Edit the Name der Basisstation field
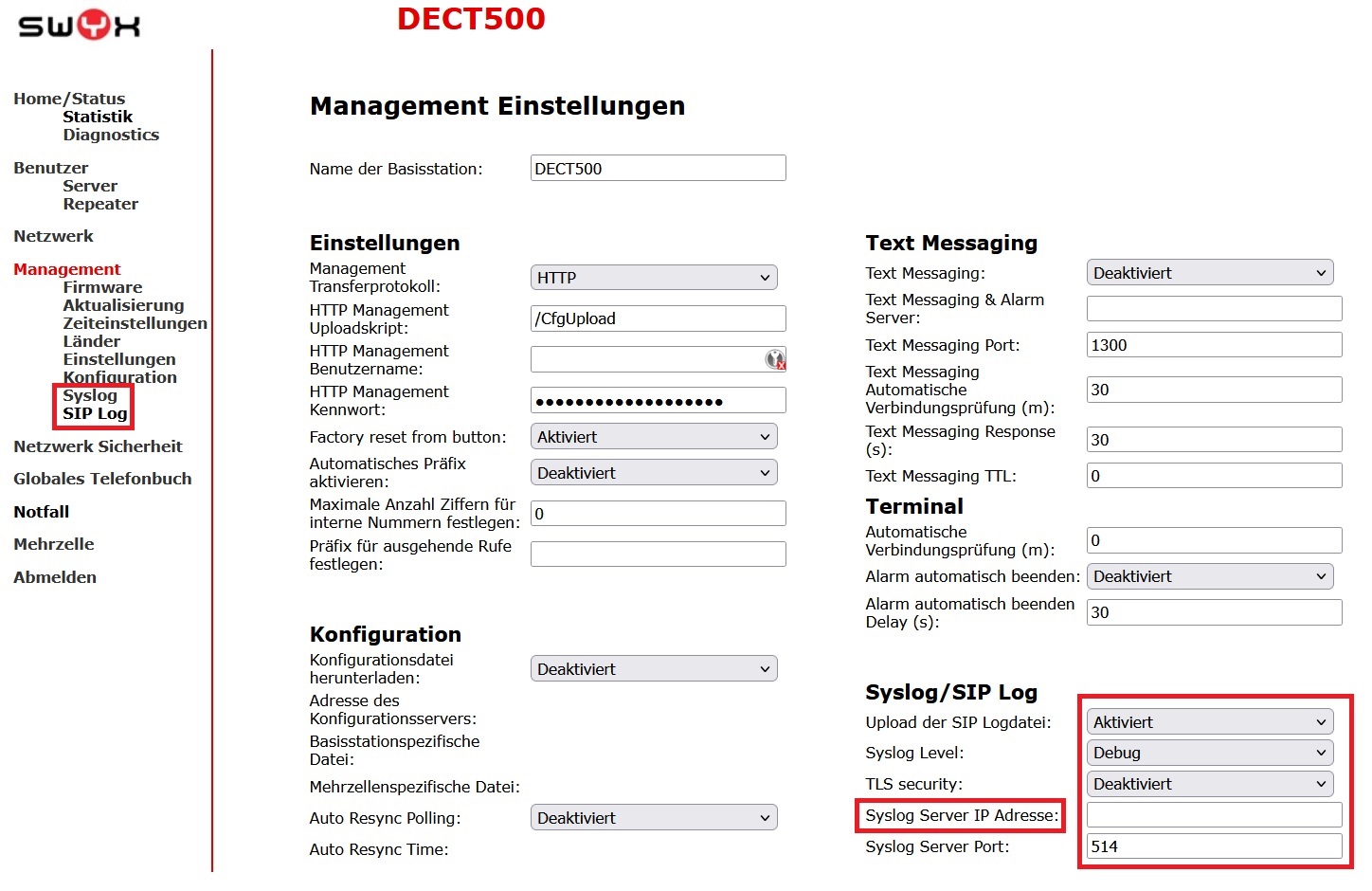Image resolution: width=1372 pixels, height=891 pixels. coord(658,168)
